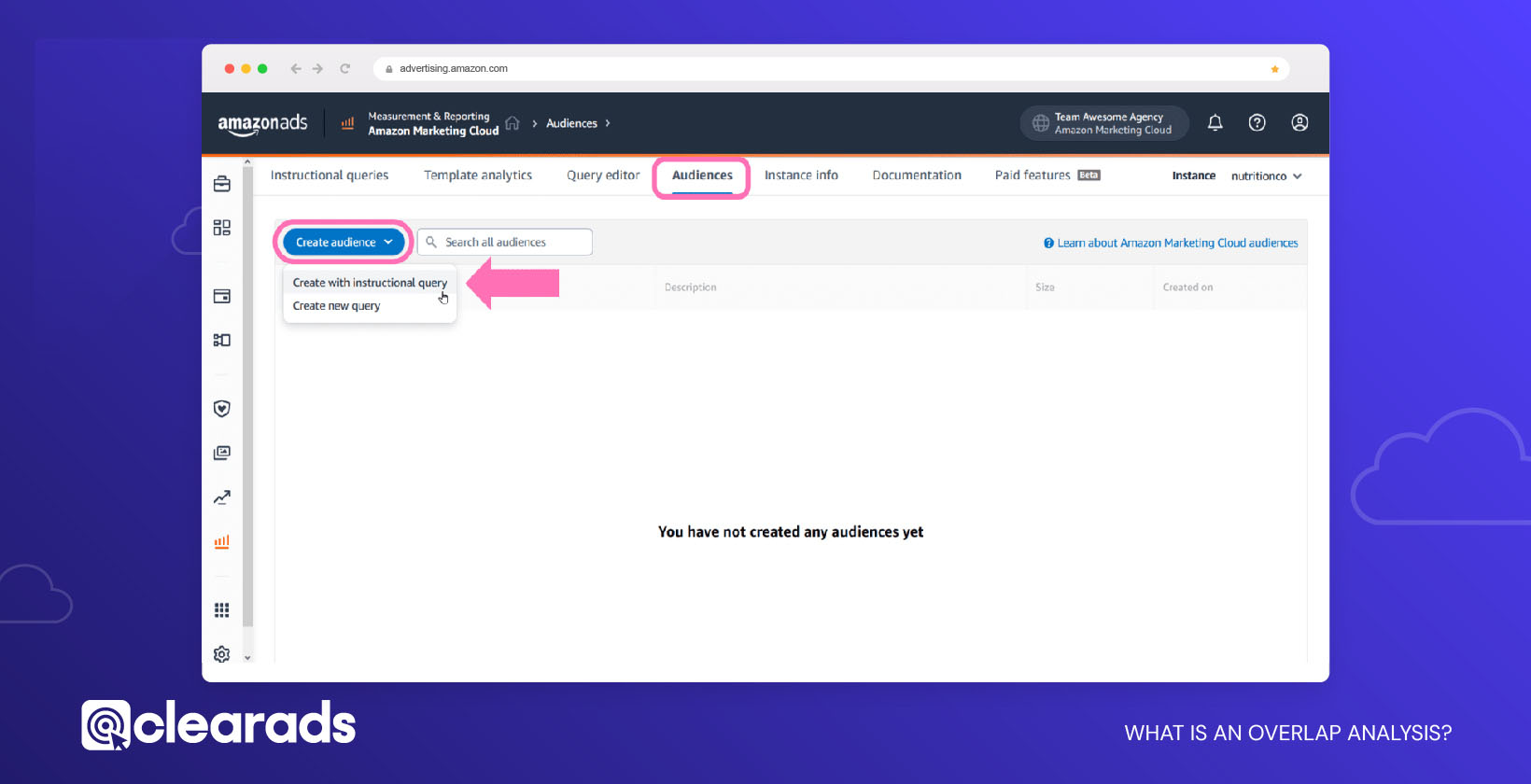Open the image gallery icon in sidebar
Viewport: 1531px width, 784px height.
tap(221, 453)
